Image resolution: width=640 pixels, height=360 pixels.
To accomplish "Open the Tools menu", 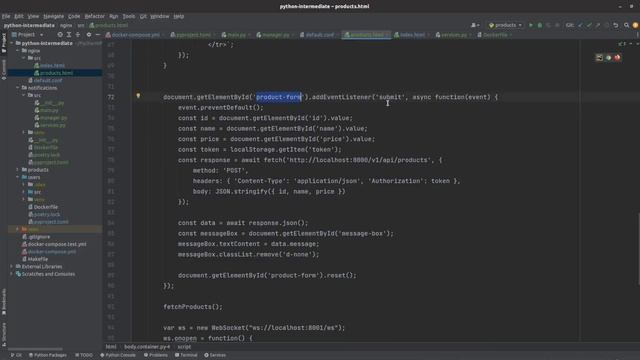I will coord(129,16).
